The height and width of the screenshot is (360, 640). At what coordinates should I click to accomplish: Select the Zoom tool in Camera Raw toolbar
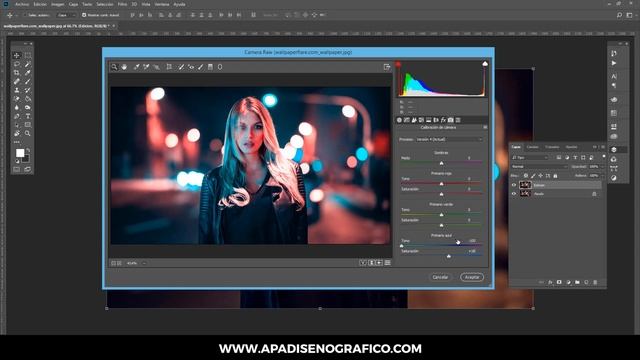tap(114, 67)
